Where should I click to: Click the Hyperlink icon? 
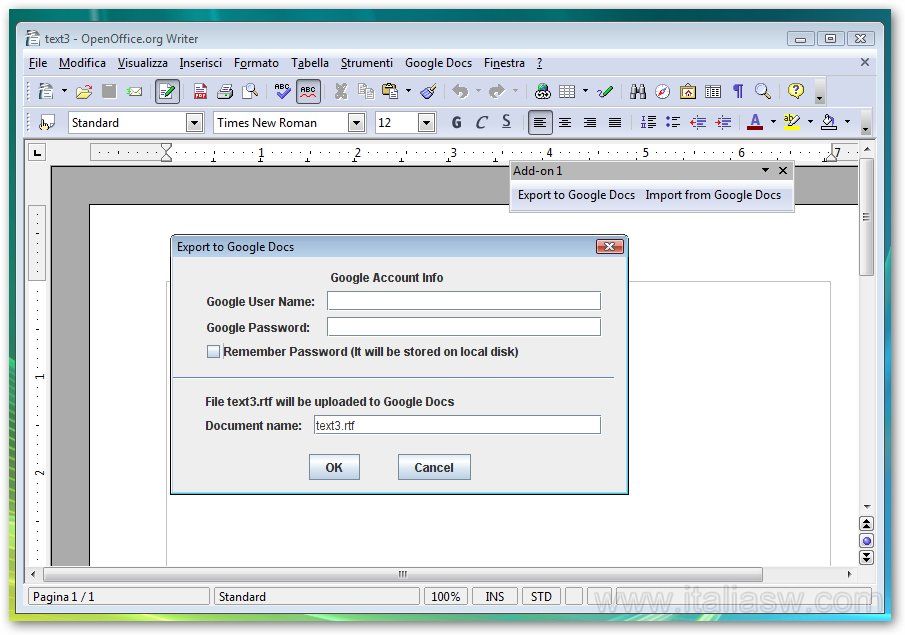pos(542,91)
